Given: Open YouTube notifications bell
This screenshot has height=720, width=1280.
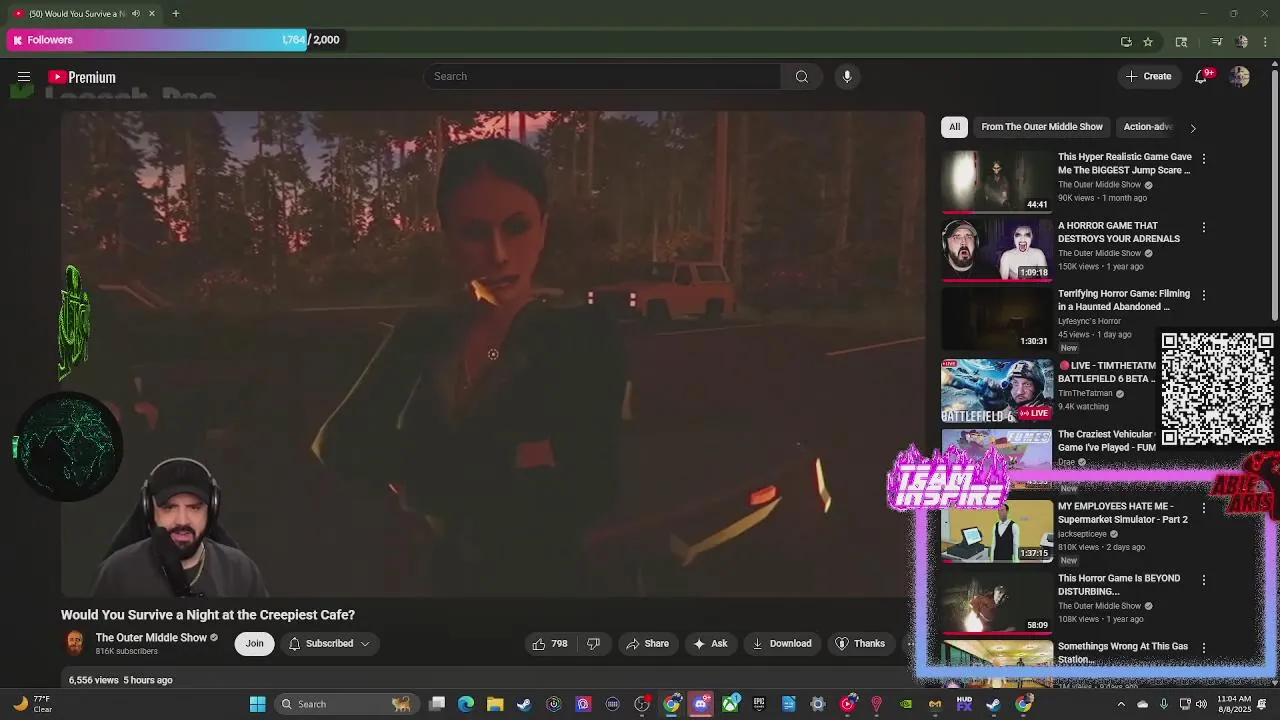Looking at the screenshot, I should (x=1202, y=77).
